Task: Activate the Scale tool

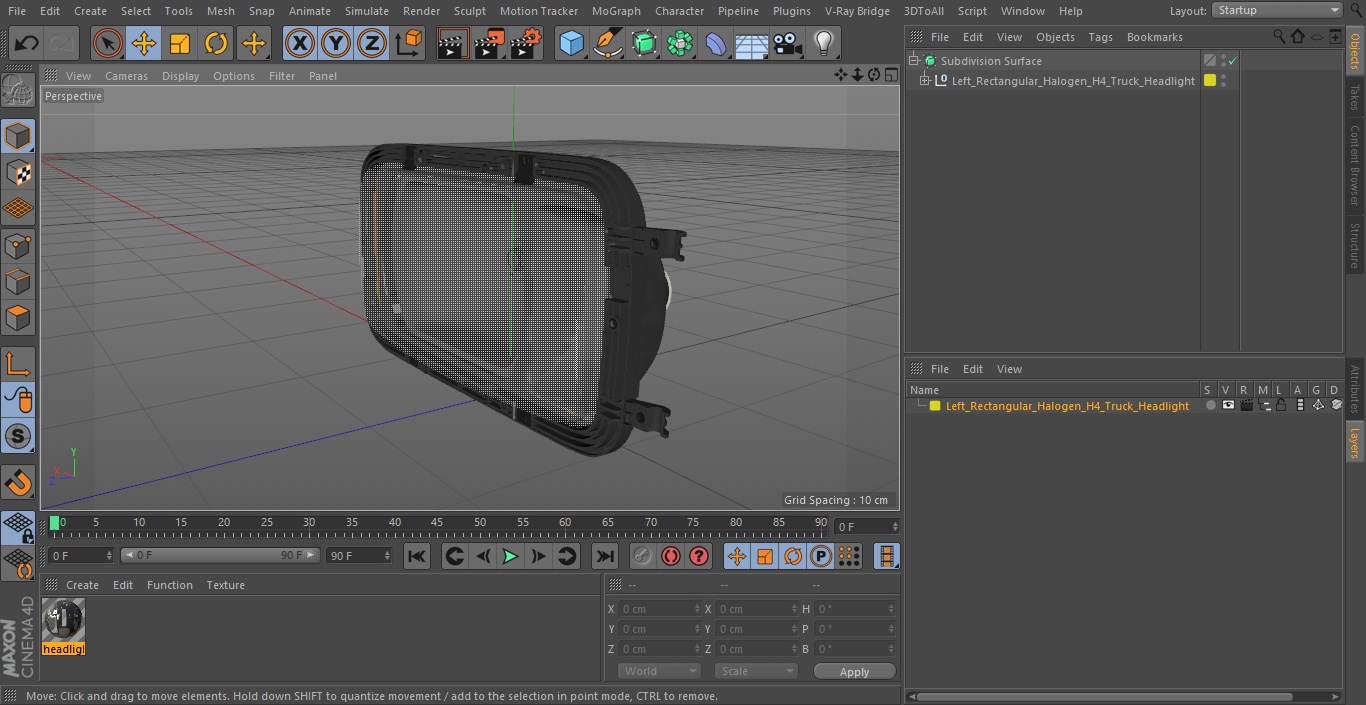Action: 180,43
